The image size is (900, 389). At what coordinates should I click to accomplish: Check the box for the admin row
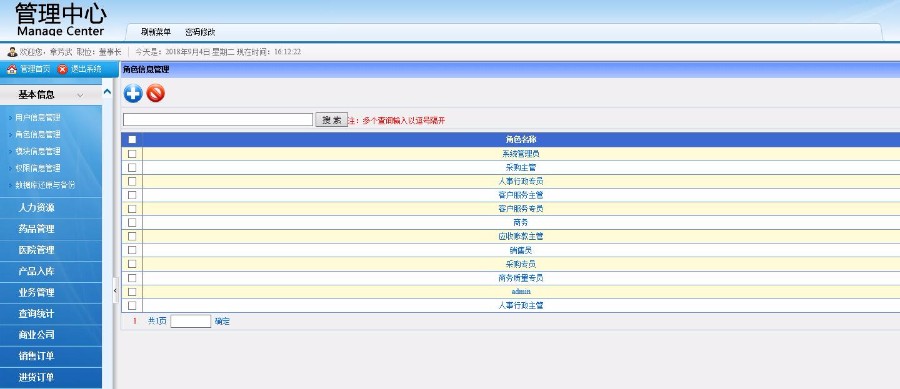(132, 291)
